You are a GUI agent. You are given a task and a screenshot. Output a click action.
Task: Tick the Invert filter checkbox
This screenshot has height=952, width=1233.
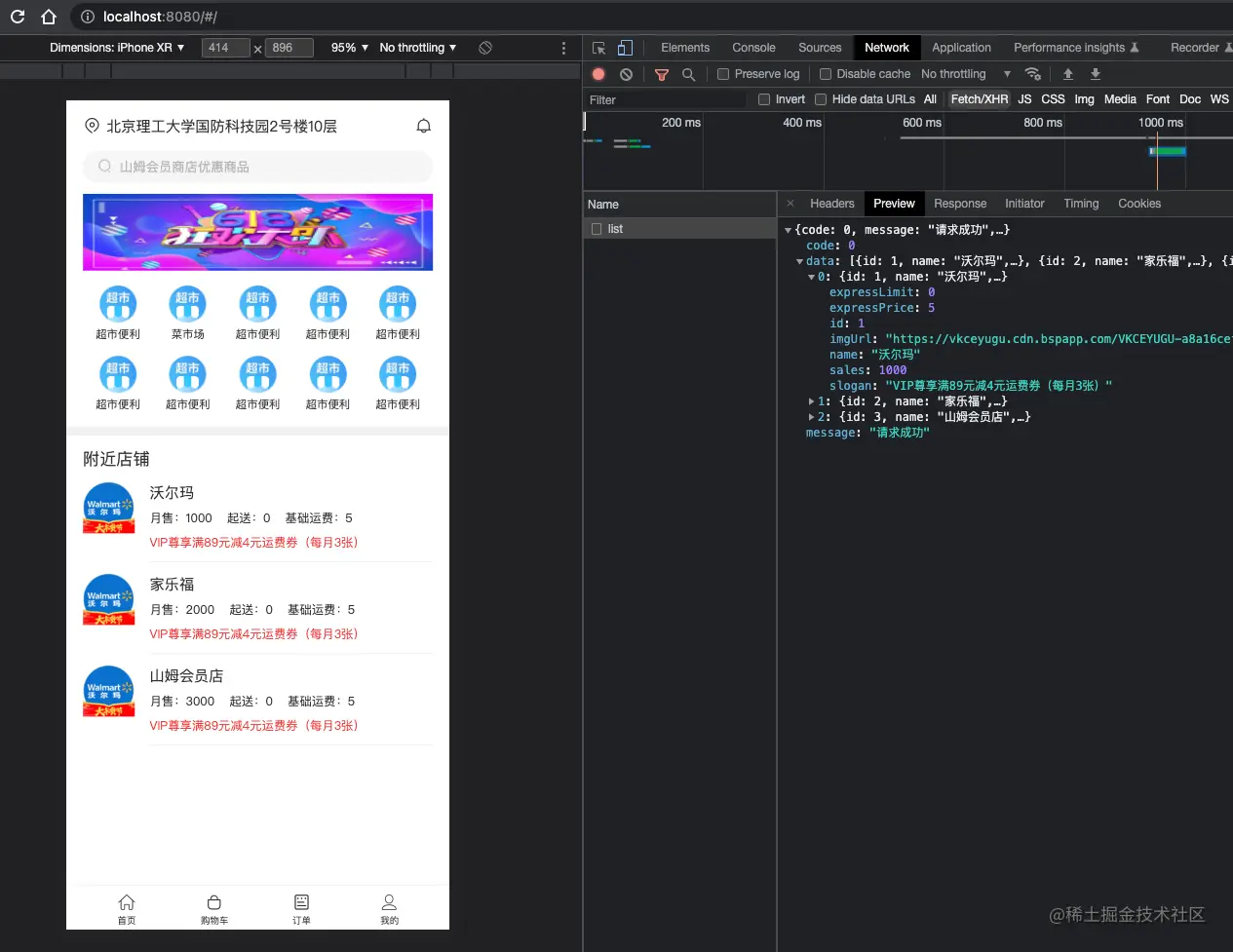[764, 99]
